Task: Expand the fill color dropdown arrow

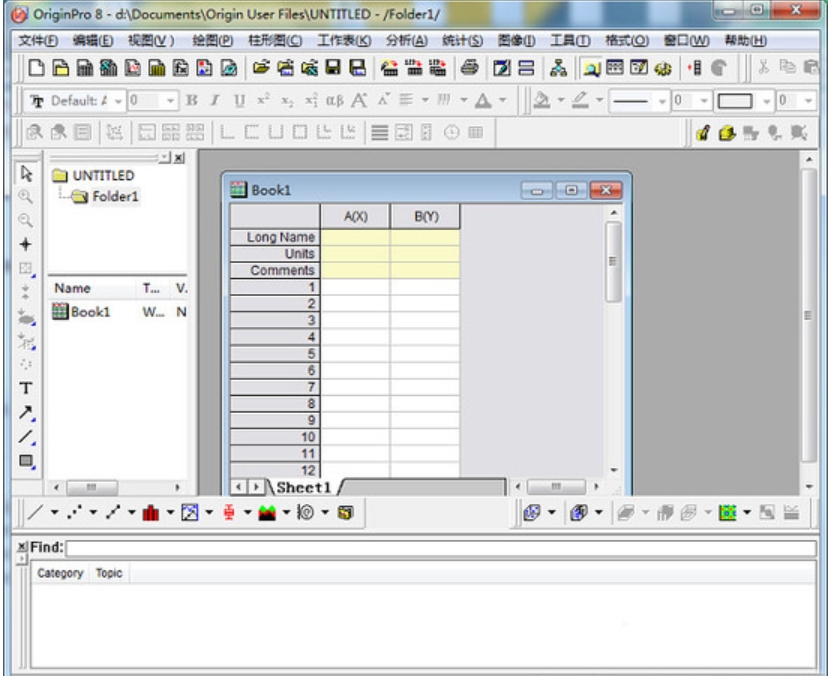Action: [x=561, y=99]
